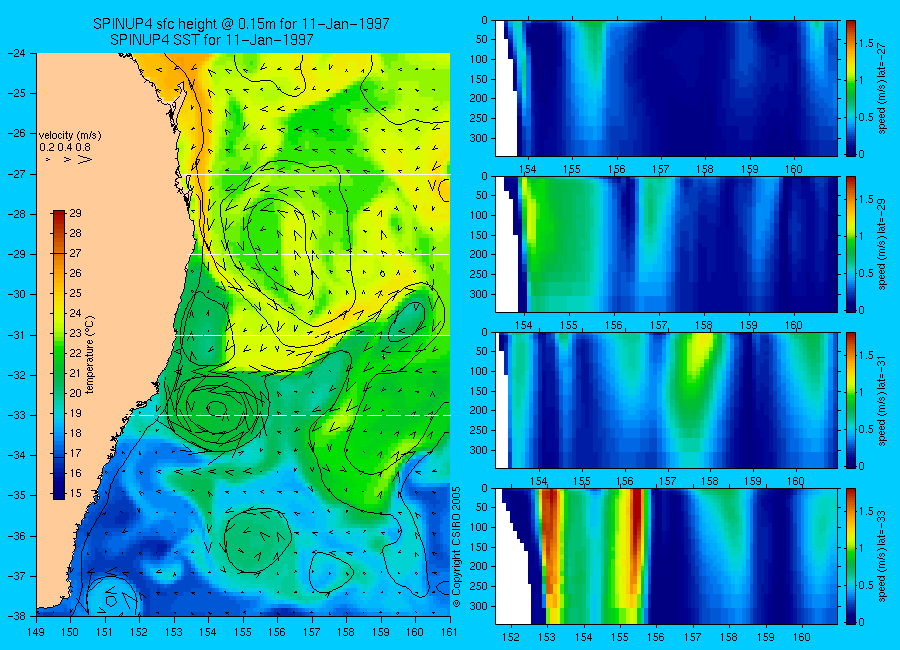Click longitude label 152 below lat=-33 section
The width and height of the screenshot is (900, 650).
pos(510,637)
